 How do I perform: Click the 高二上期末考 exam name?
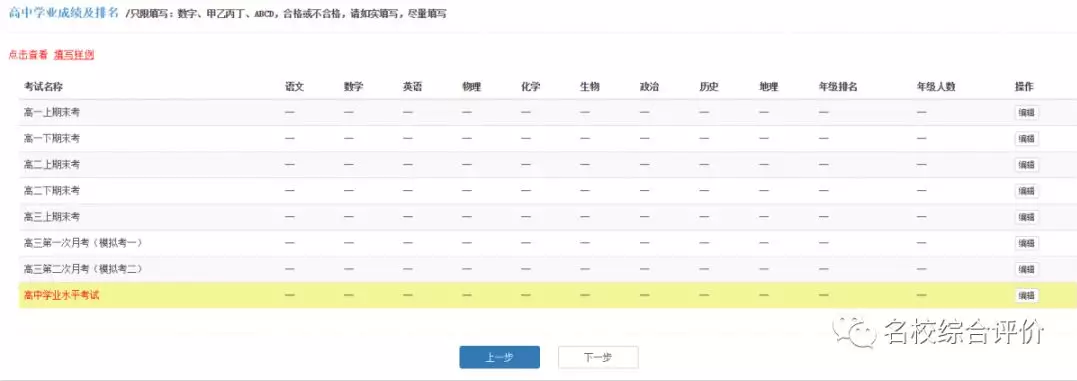[x=52, y=164]
